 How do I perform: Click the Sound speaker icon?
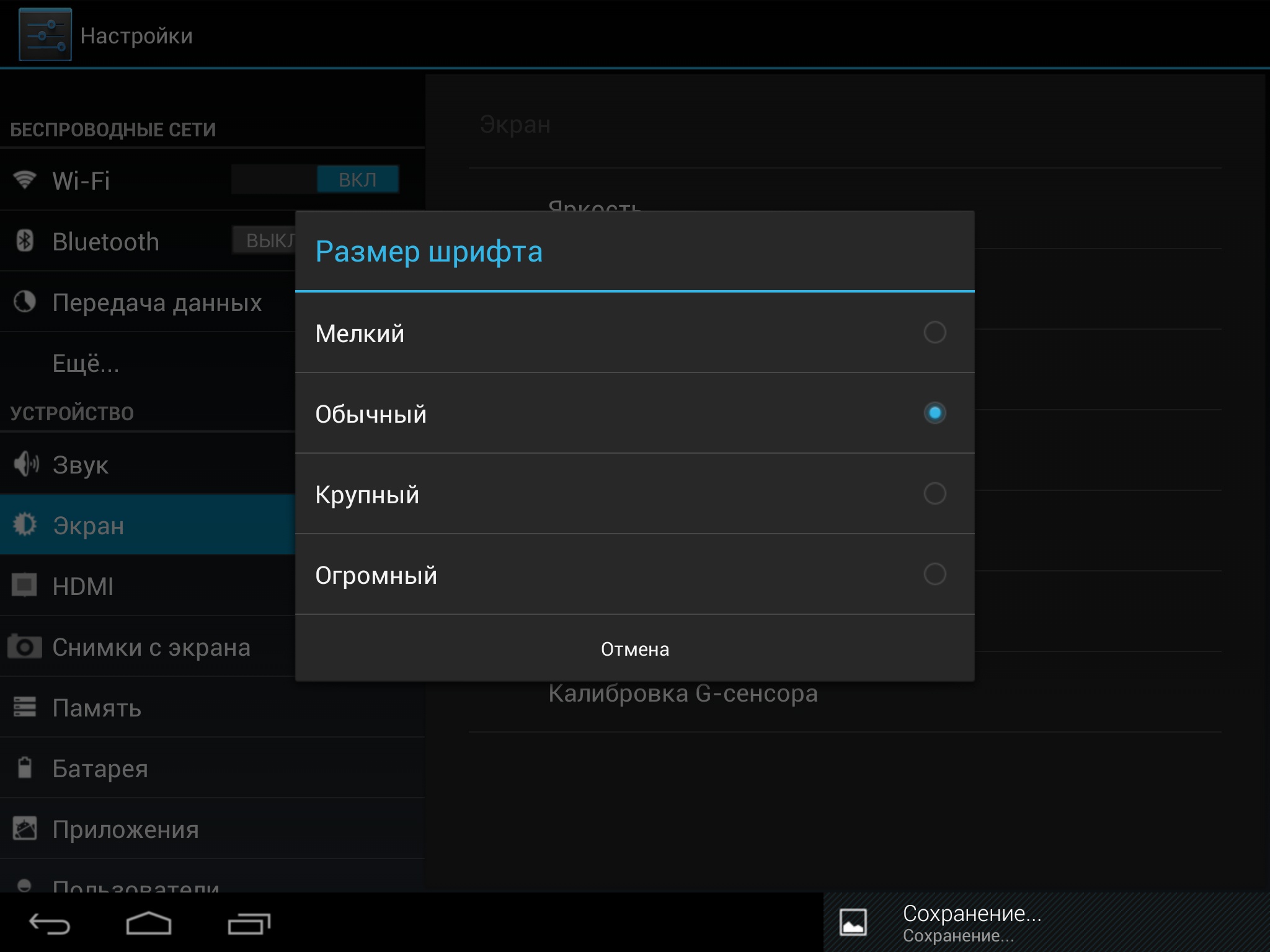coord(26,464)
